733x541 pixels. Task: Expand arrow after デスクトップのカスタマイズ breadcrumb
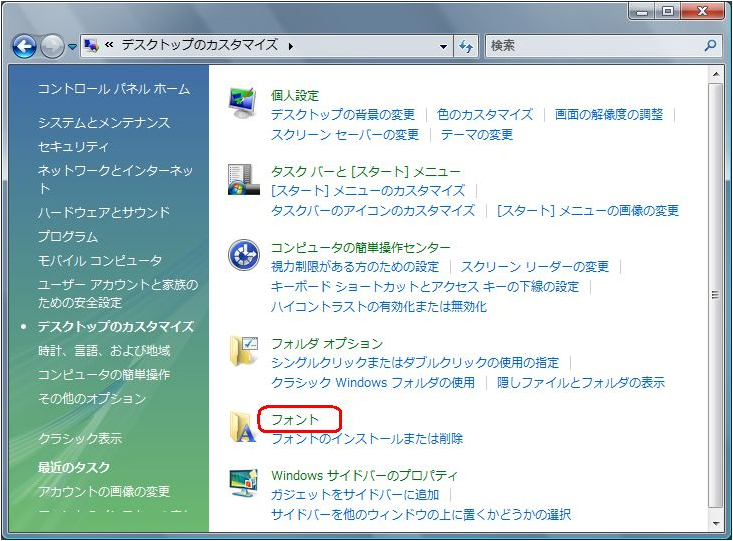[x=291, y=46]
